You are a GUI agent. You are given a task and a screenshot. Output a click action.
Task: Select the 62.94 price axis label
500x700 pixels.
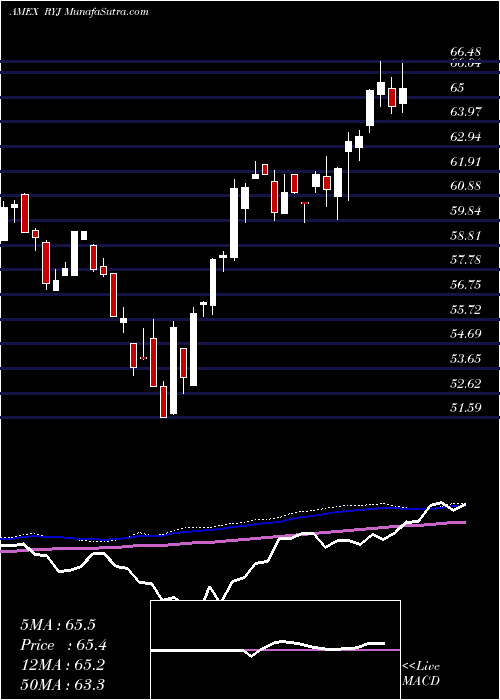(x=466, y=137)
